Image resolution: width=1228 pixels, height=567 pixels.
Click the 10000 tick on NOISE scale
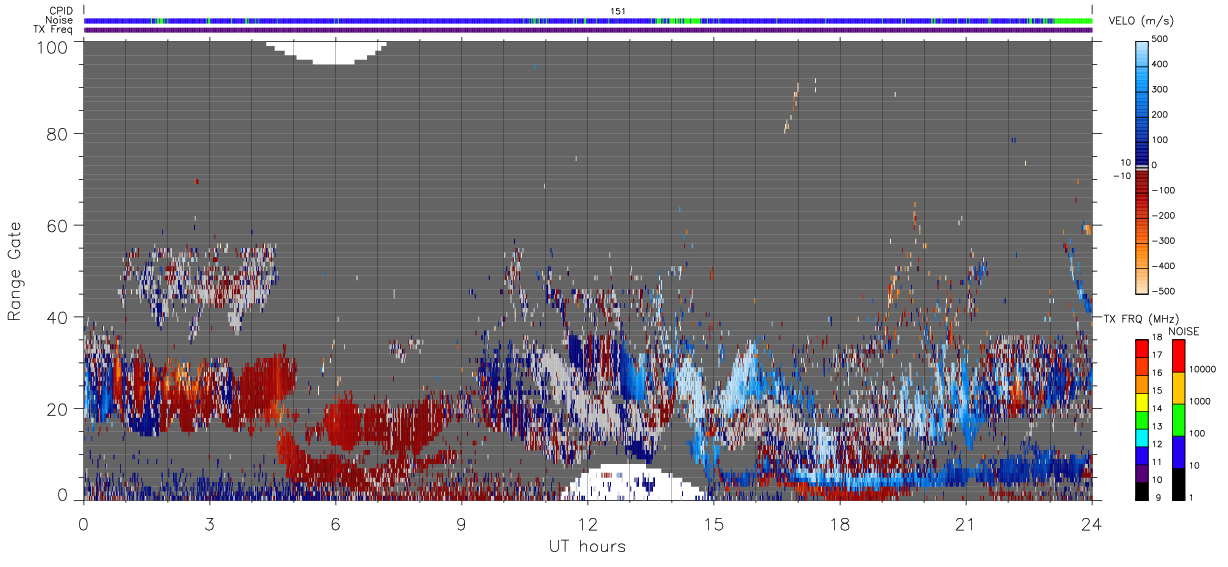[1202, 369]
